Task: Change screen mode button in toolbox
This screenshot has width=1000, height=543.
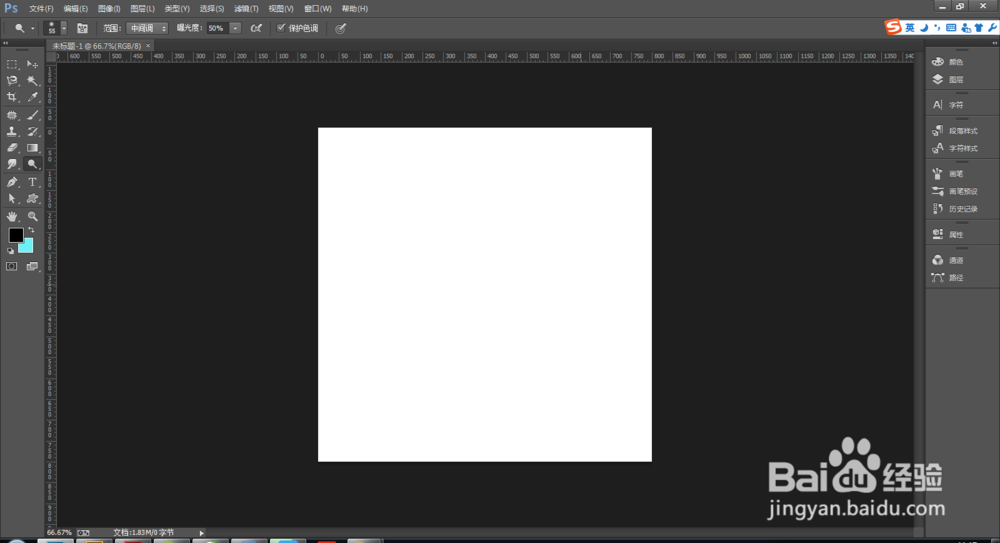Action: [x=33, y=267]
